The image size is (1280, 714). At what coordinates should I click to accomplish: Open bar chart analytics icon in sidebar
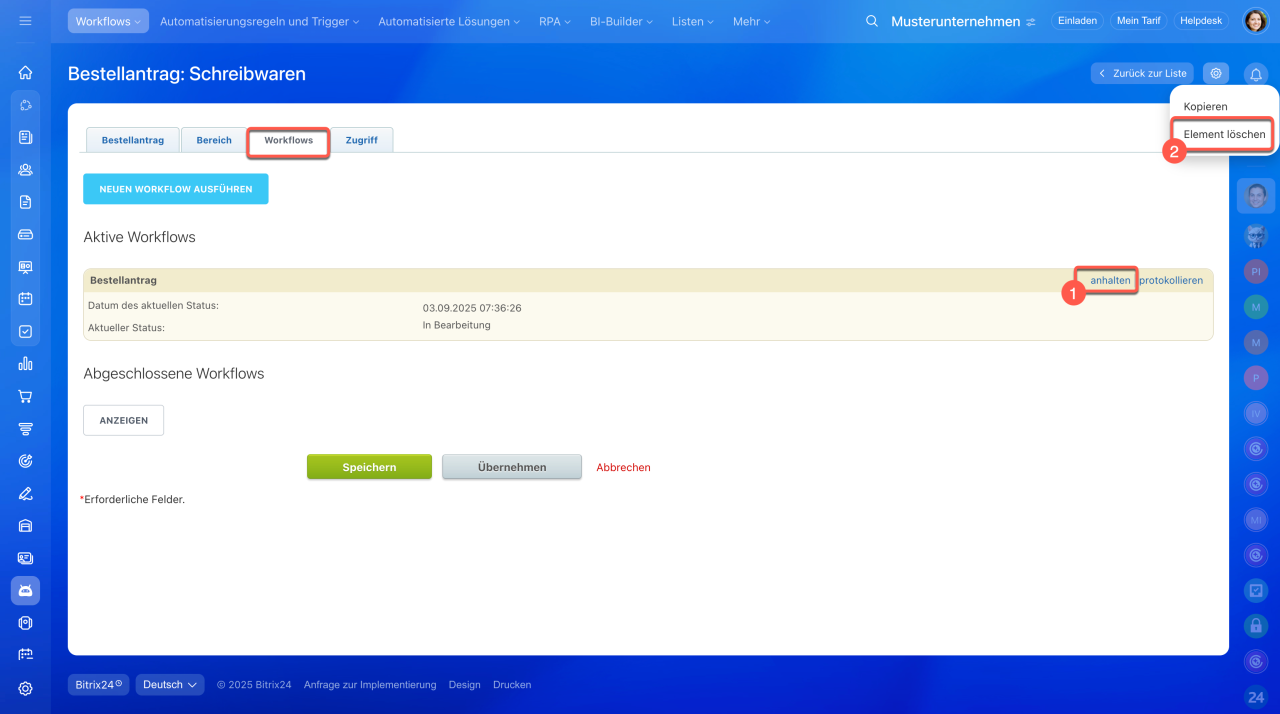coord(25,363)
